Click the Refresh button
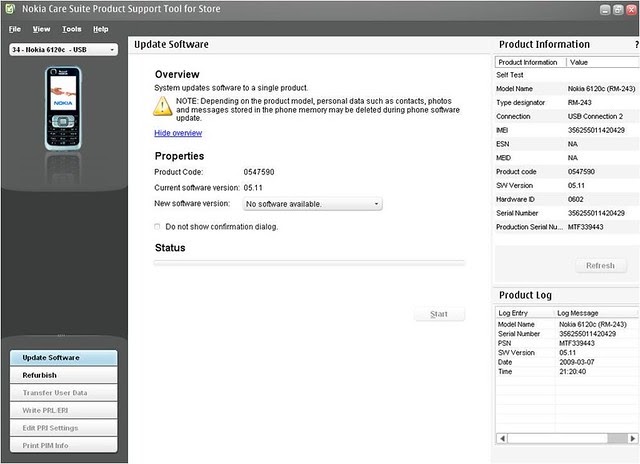640x464 pixels. 600,266
